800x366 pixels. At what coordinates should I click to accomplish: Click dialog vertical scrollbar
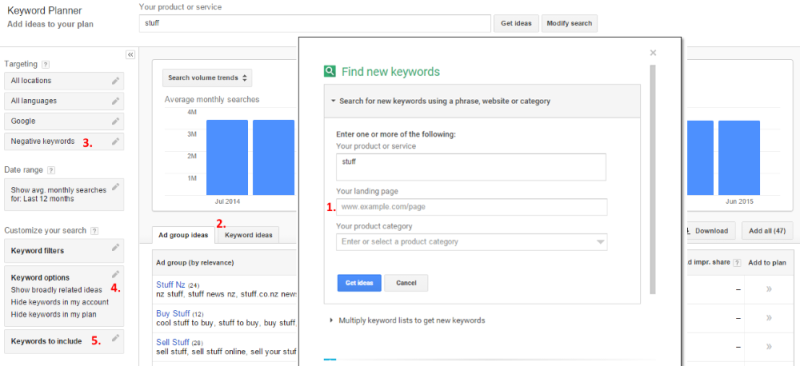(x=653, y=179)
